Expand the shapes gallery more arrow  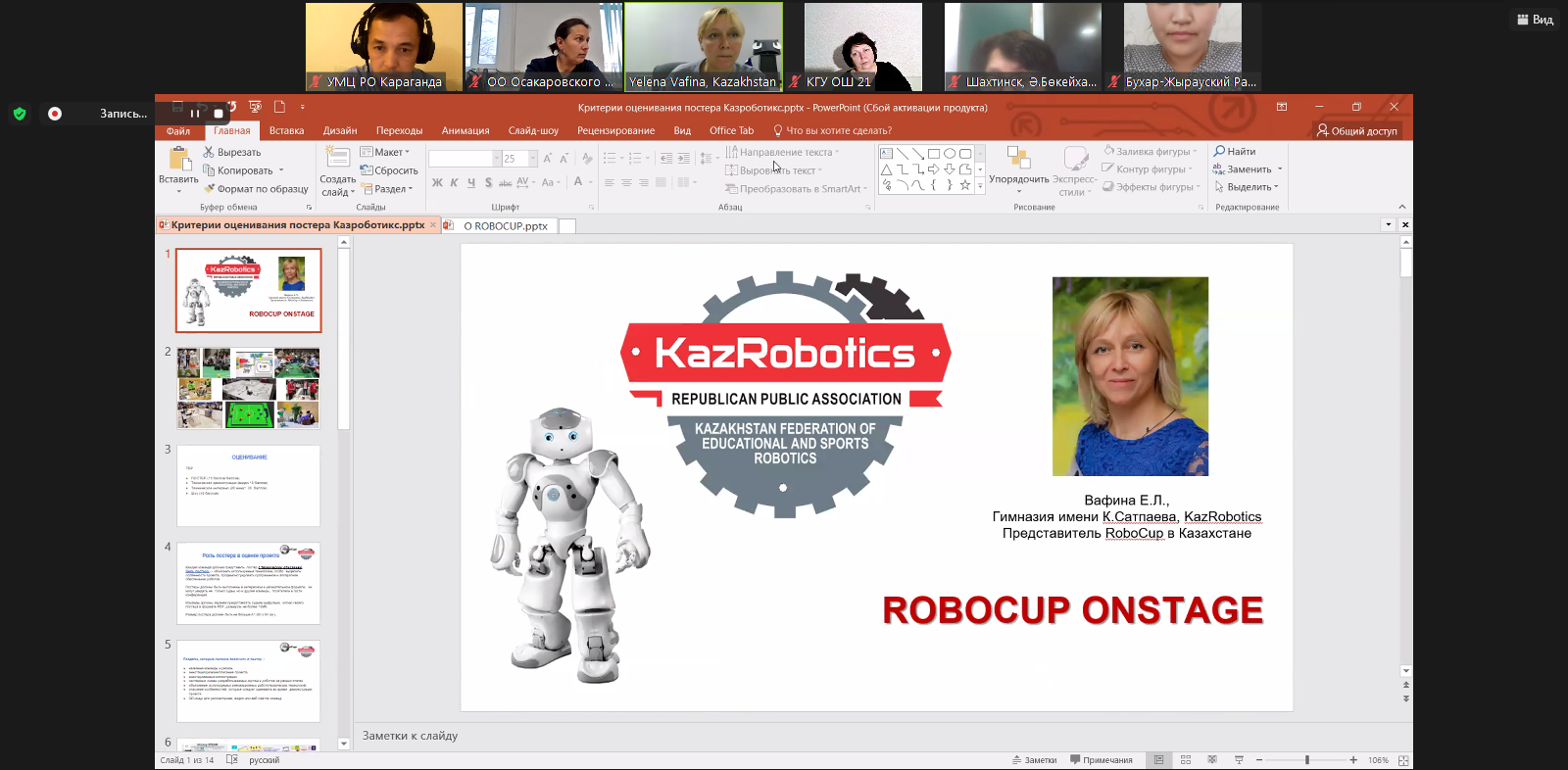980,186
